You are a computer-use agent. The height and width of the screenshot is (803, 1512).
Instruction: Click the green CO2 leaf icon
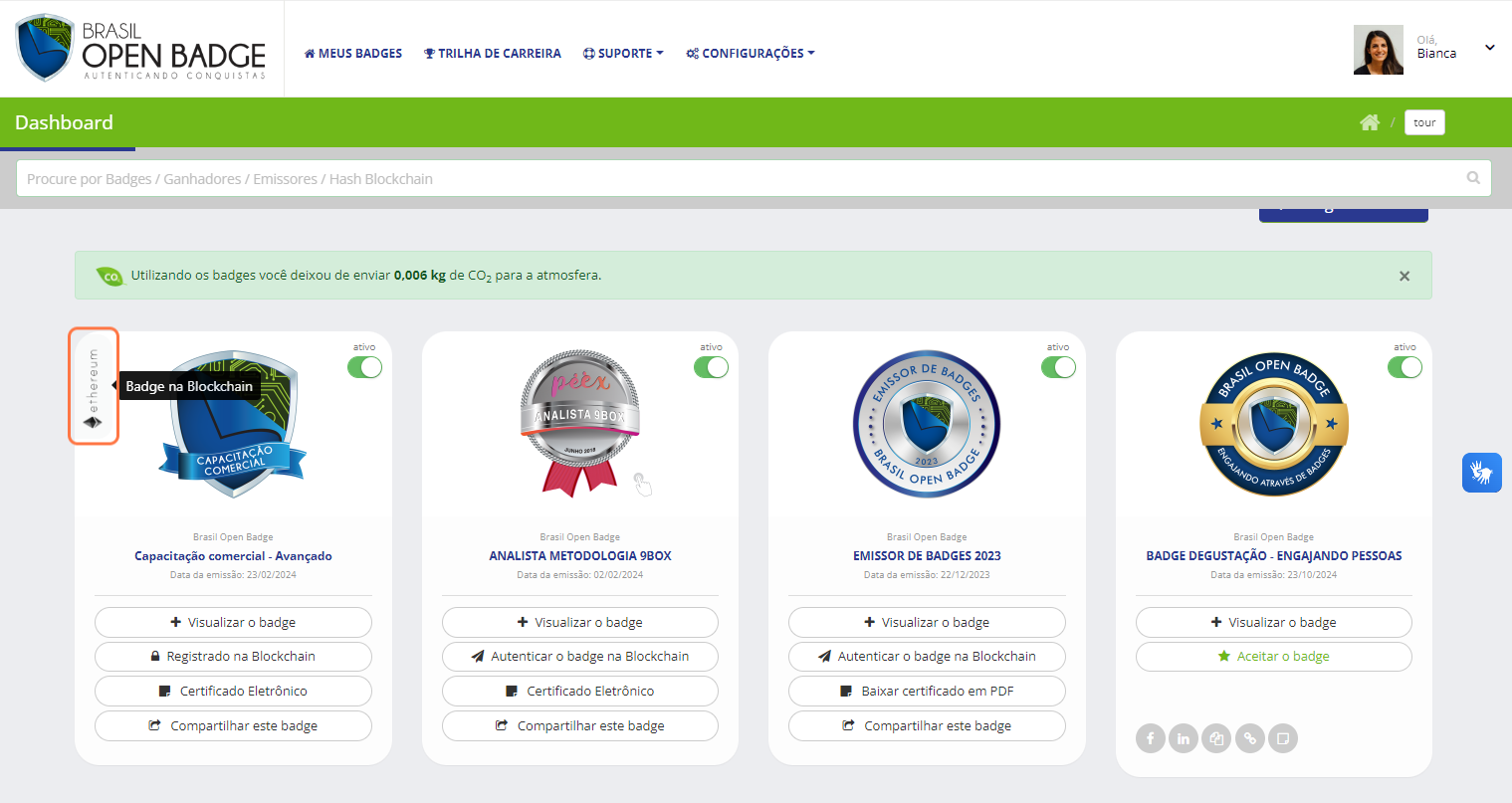click(x=109, y=276)
